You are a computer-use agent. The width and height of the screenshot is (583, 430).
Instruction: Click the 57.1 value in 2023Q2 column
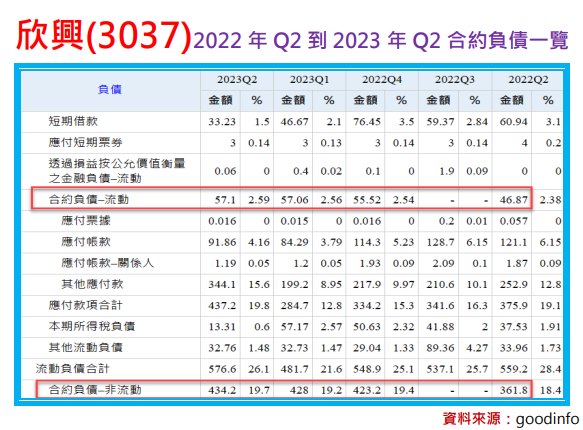[x=225, y=200]
